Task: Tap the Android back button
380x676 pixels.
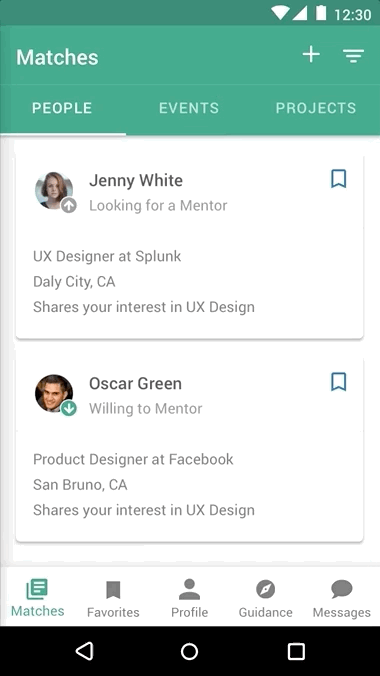Action: pyautogui.click(x=85, y=651)
